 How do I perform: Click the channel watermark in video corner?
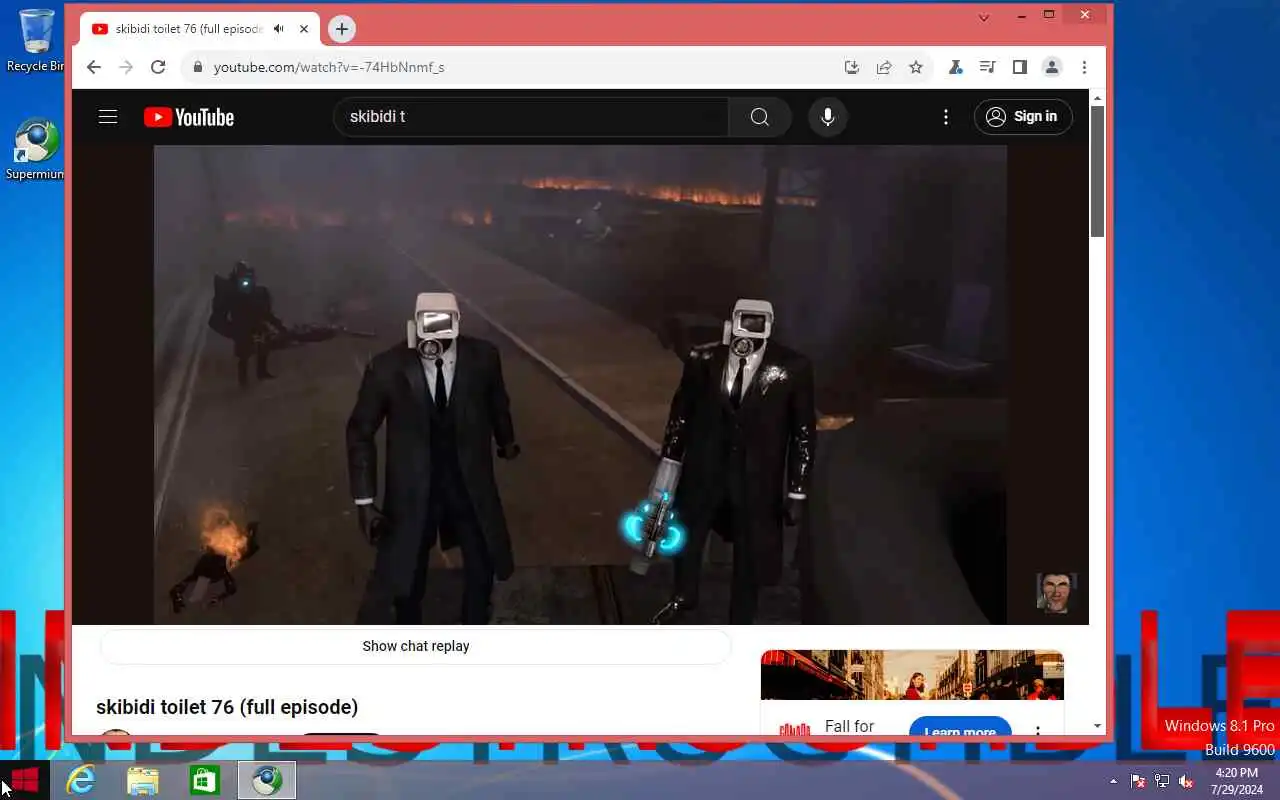coord(1056,593)
